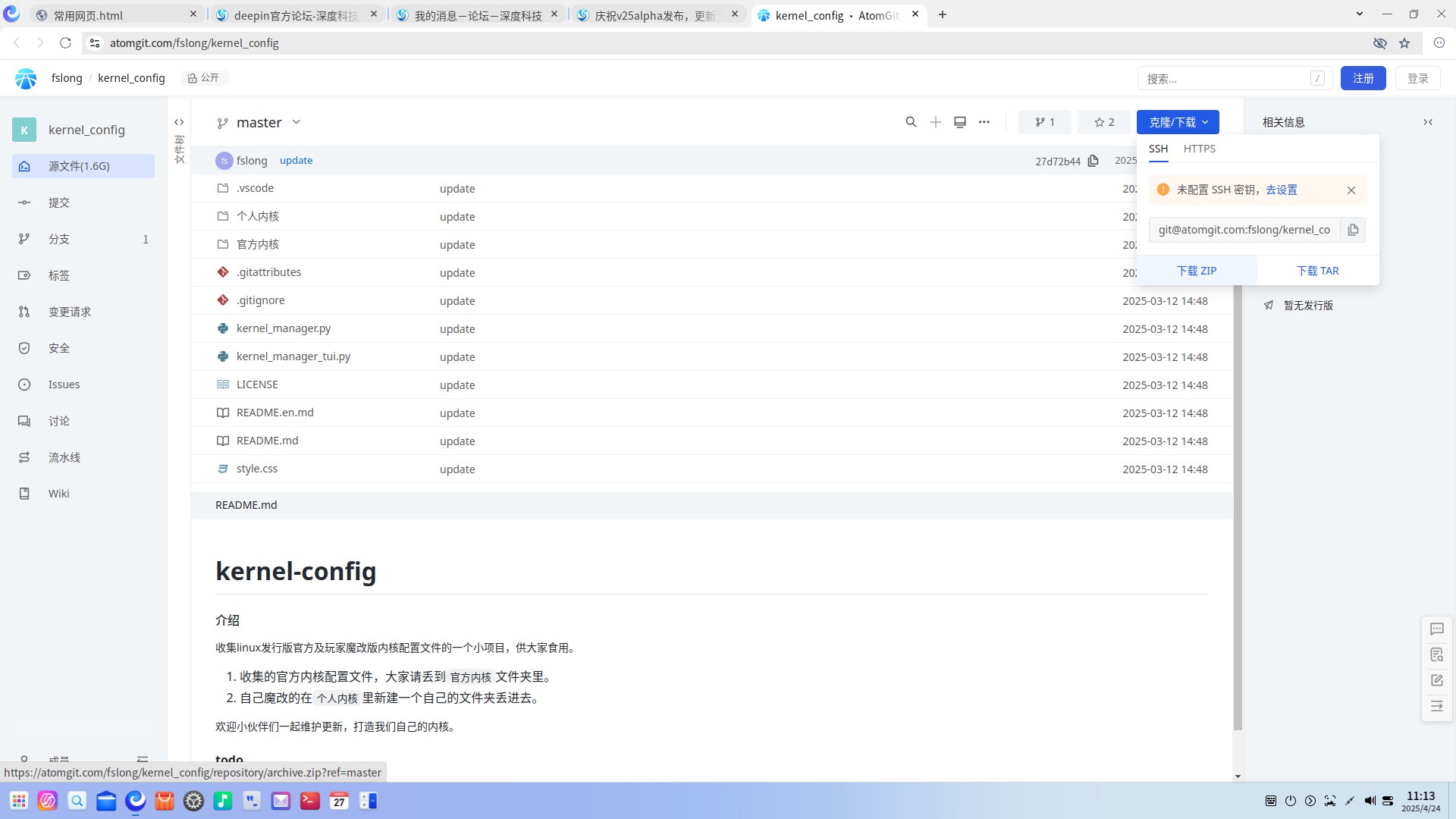Collapse the 相关信息 side panel

(1428, 122)
